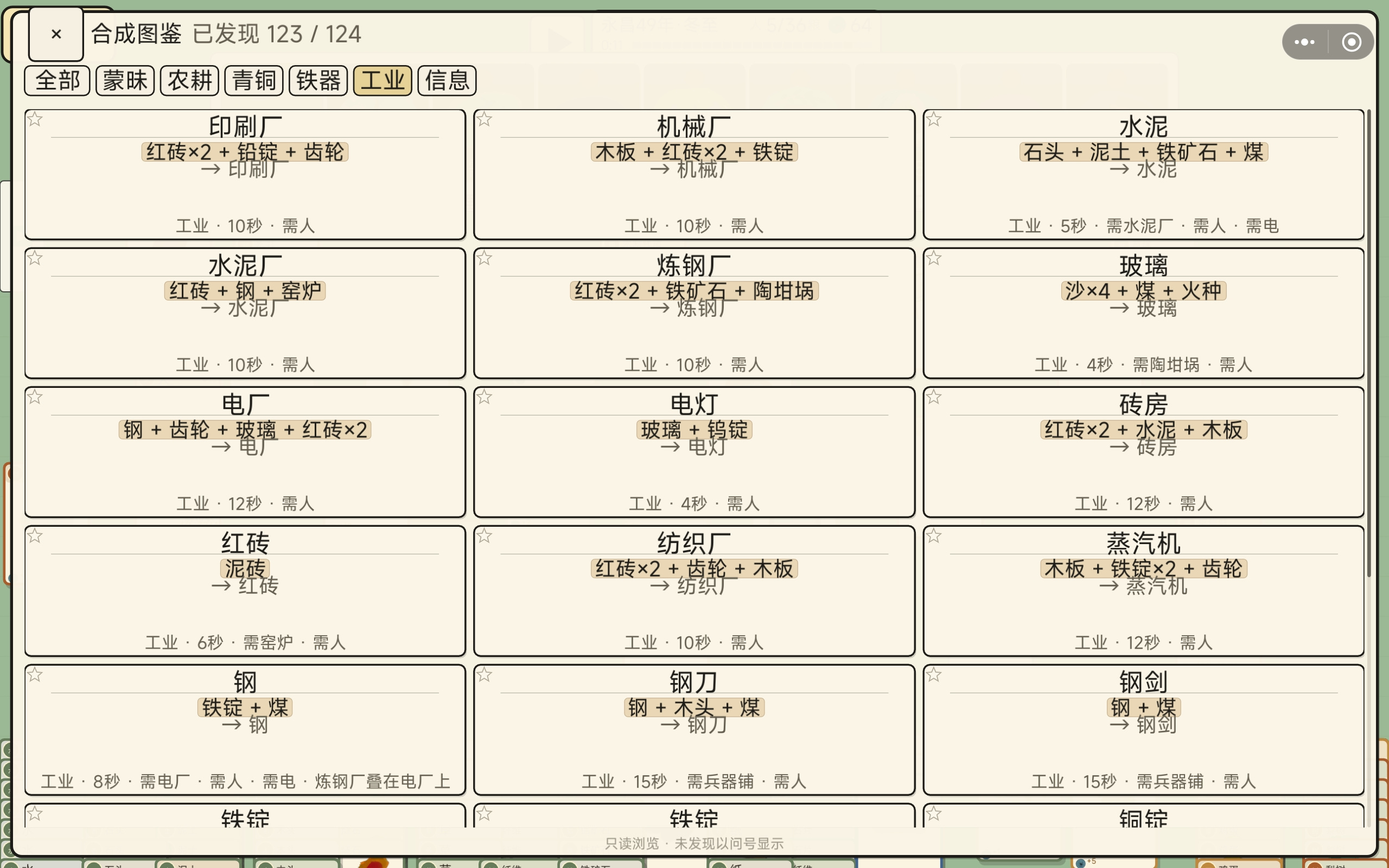1389x868 pixels.
Task: Switch to the 信息 tab
Action: (447, 80)
